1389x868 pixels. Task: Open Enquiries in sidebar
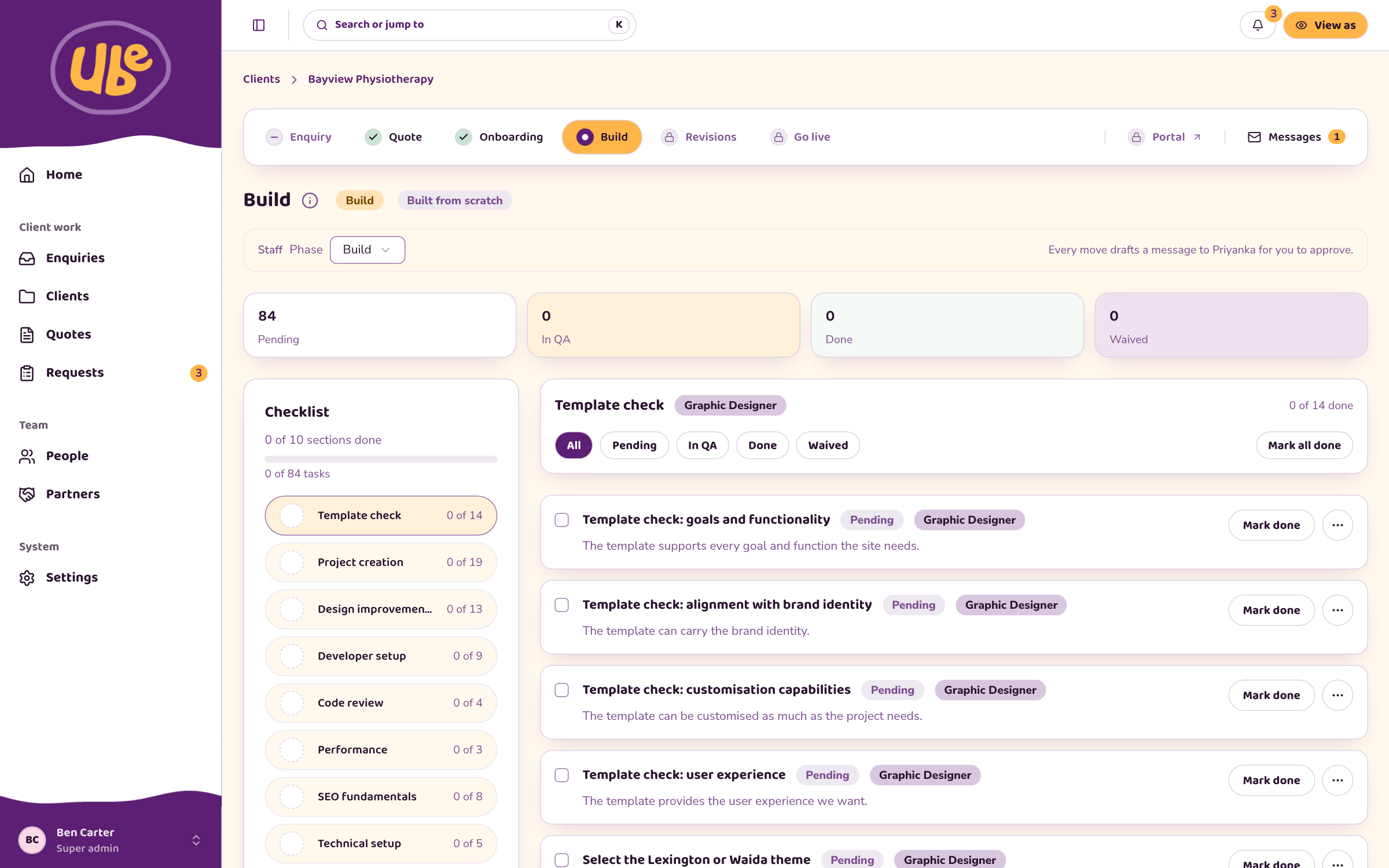111,258
